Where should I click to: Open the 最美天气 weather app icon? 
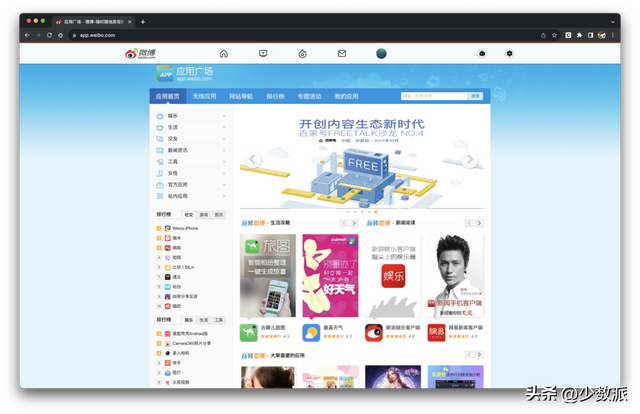(x=311, y=332)
